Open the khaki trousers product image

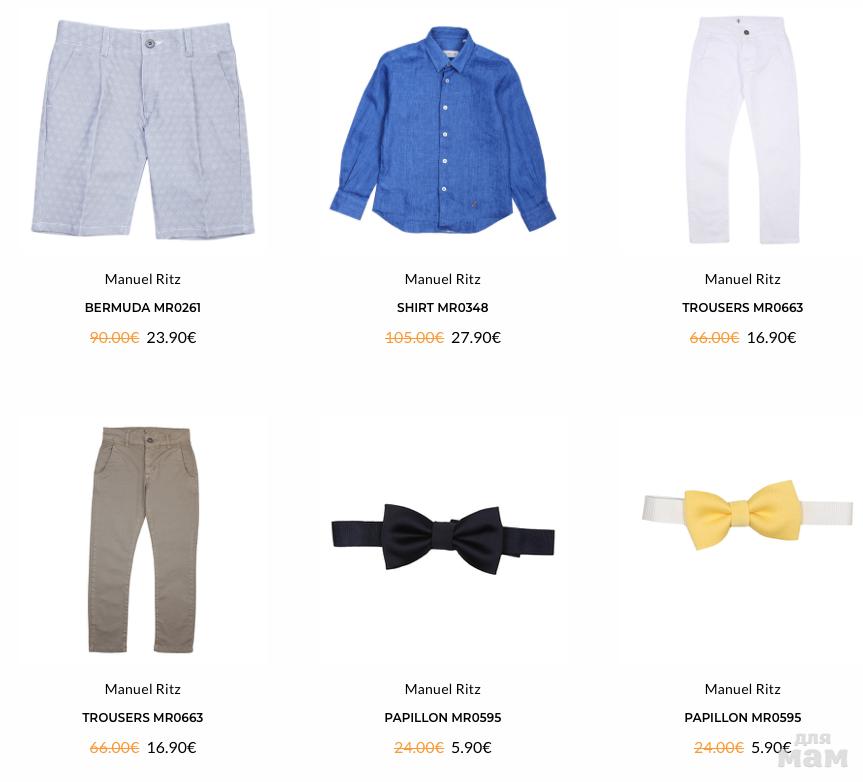pyautogui.click(x=143, y=540)
